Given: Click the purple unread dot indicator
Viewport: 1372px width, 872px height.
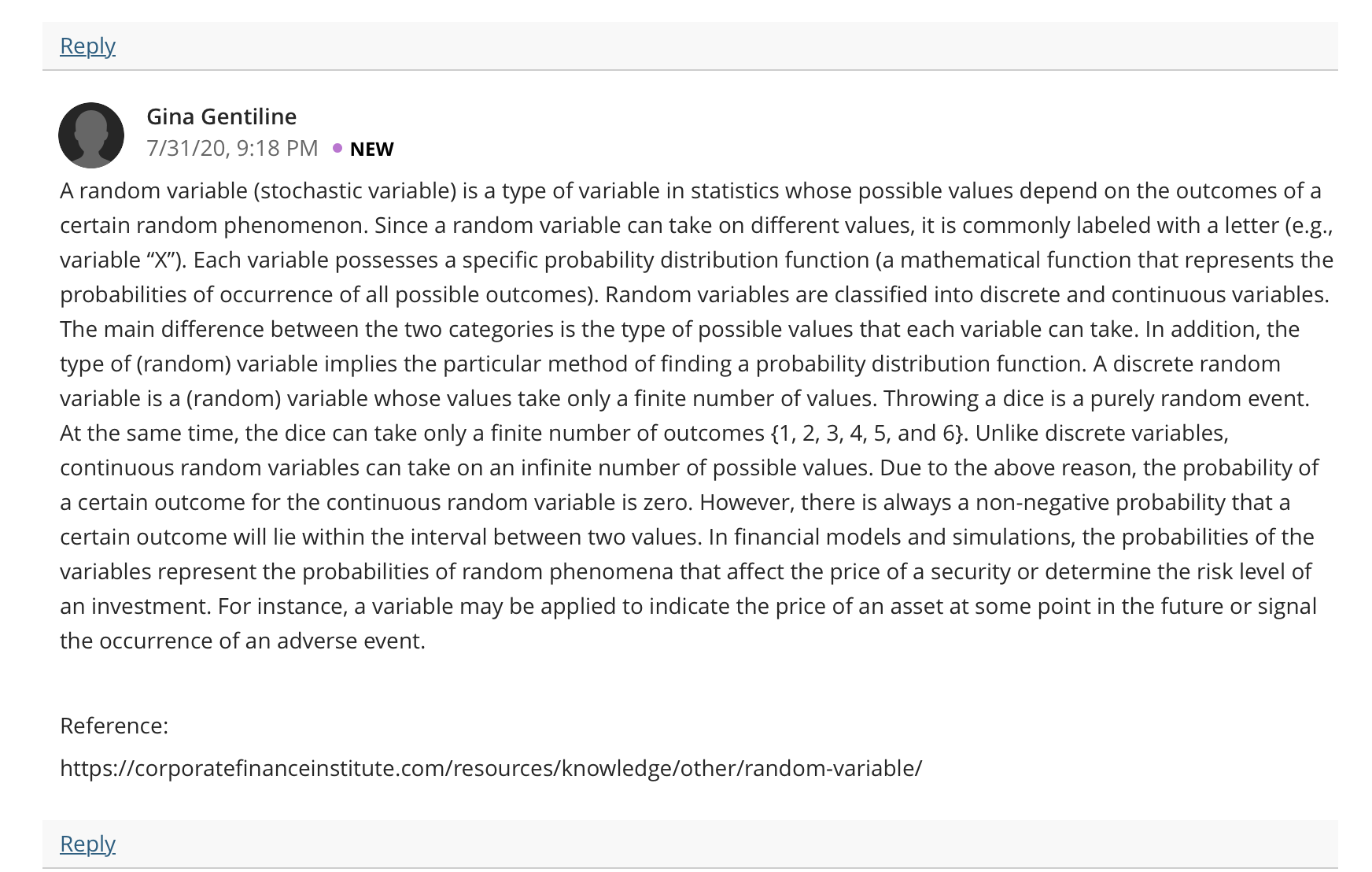Looking at the screenshot, I should point(337,148).
